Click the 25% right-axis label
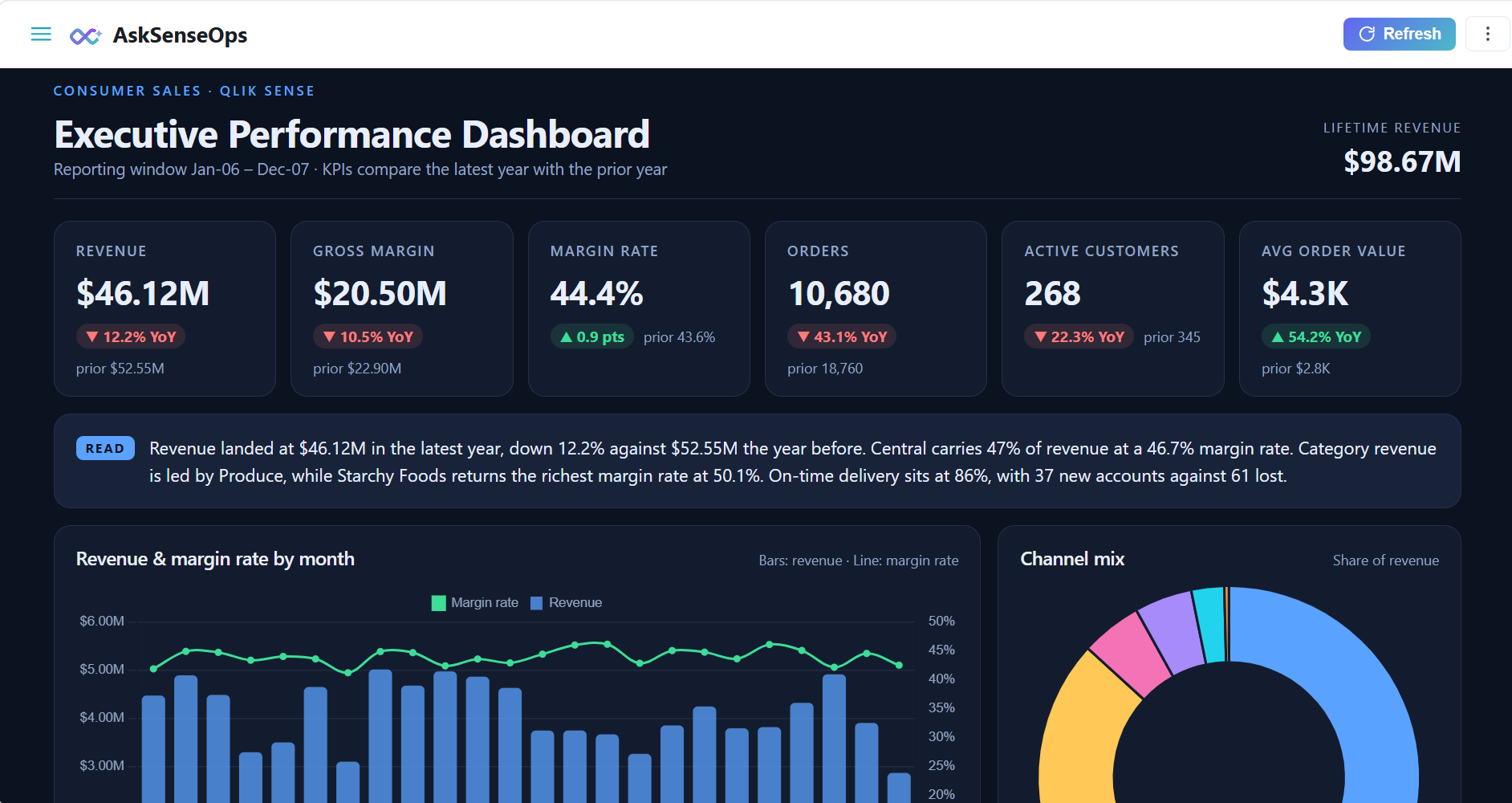 click(x=941, y=765)
